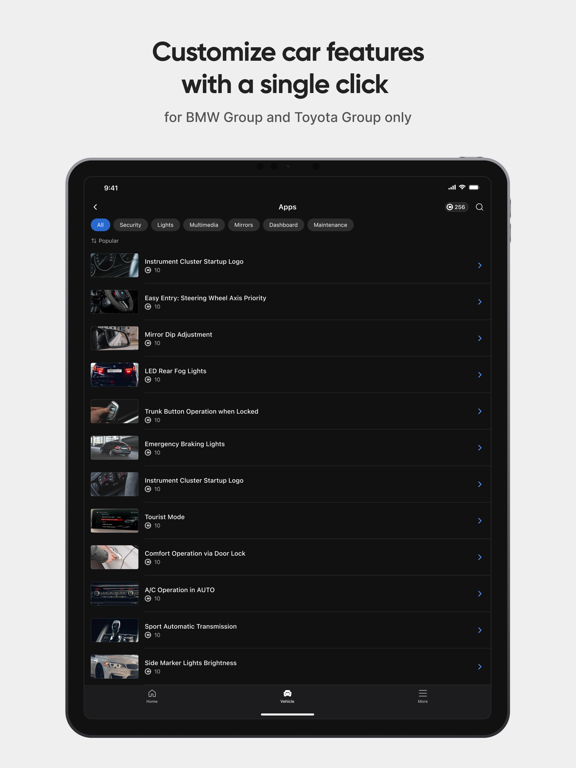Open Trunk Button Operation when Locked
576x768 pixels.
(x=289, y=411)
